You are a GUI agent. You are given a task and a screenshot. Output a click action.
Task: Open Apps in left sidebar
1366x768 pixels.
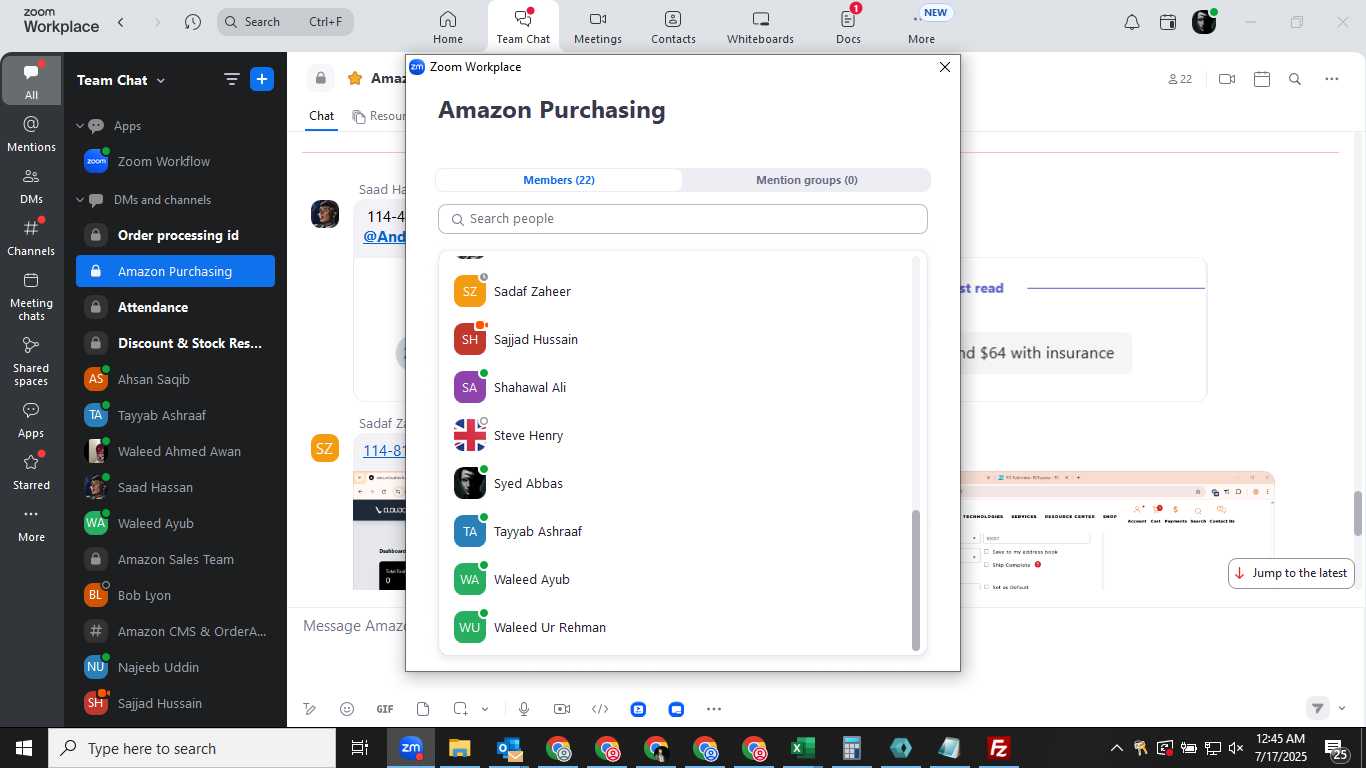(31, 420)
